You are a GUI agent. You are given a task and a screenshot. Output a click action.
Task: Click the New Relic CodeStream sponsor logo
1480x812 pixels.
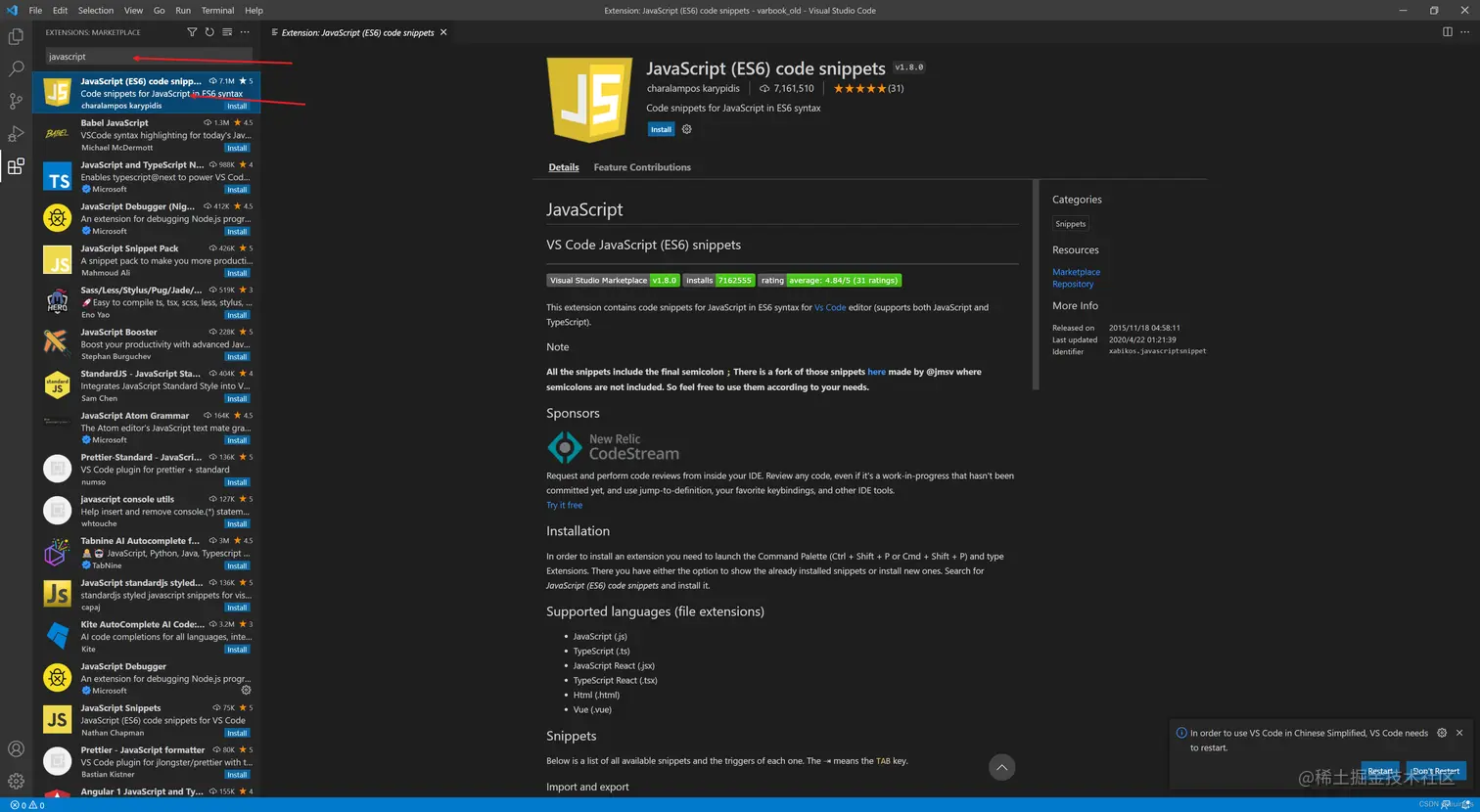[x=613, y=447]
